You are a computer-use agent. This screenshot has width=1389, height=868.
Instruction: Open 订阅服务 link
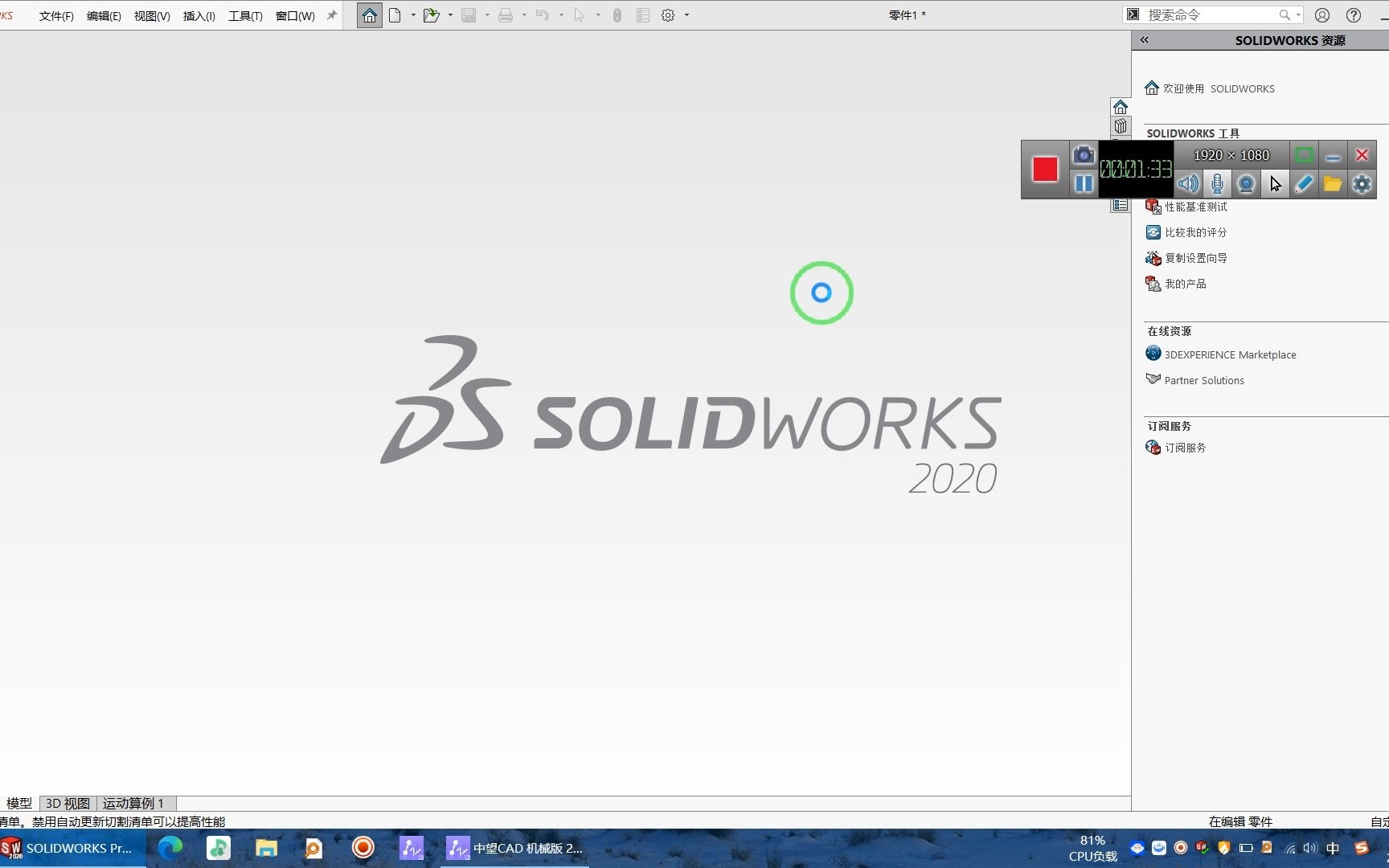pos(1186,448)
